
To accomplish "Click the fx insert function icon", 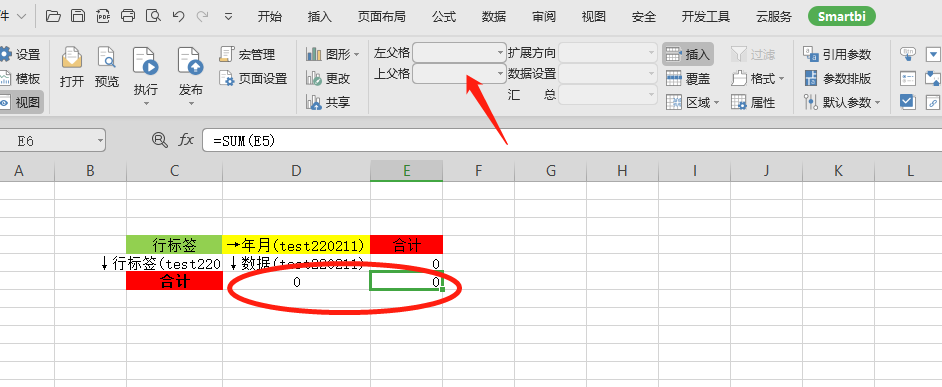I will coord(186,140).
